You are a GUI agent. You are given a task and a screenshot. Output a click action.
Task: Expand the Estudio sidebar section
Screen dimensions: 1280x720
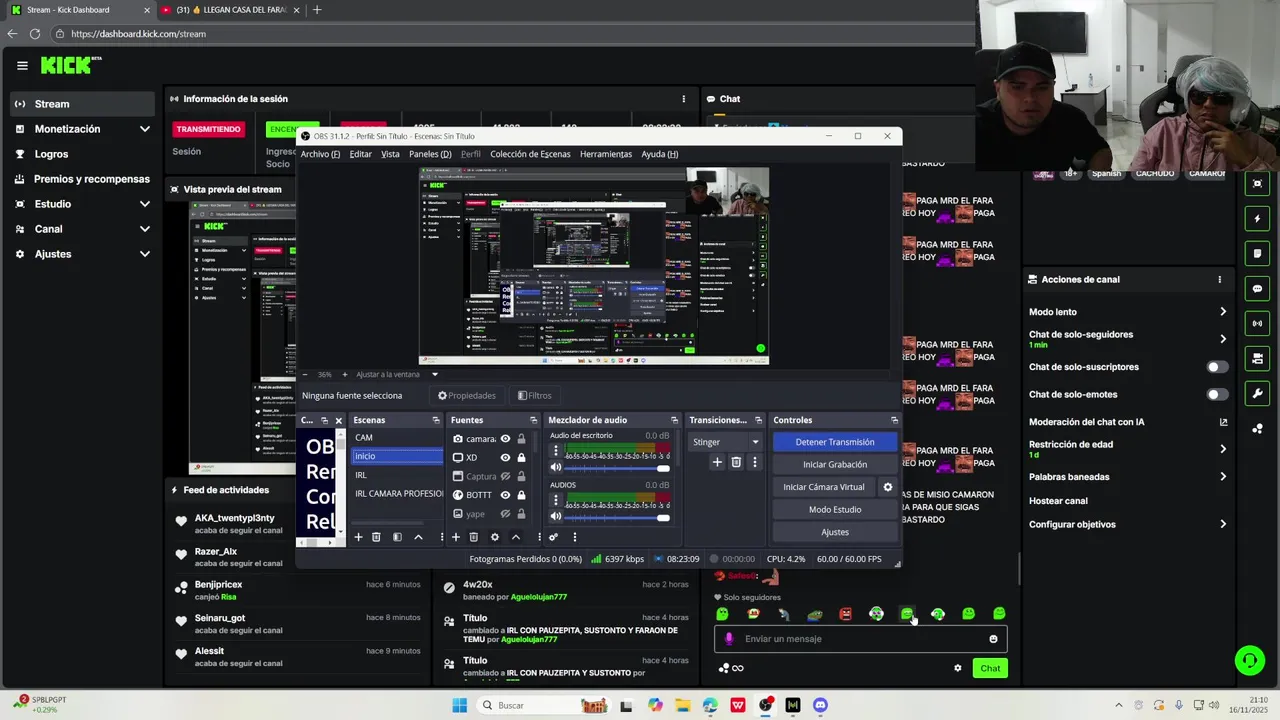144,204
